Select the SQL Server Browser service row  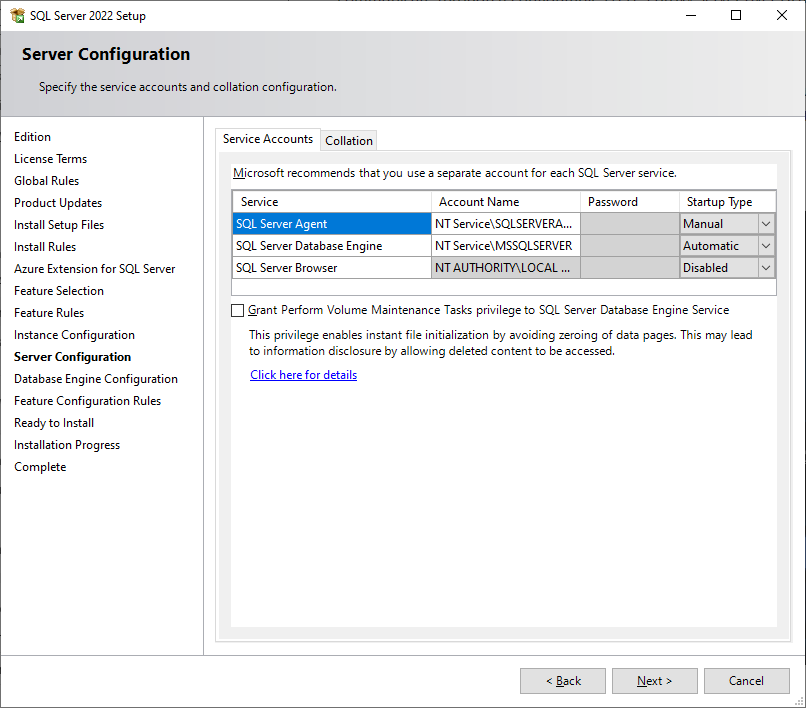[331, 268]
